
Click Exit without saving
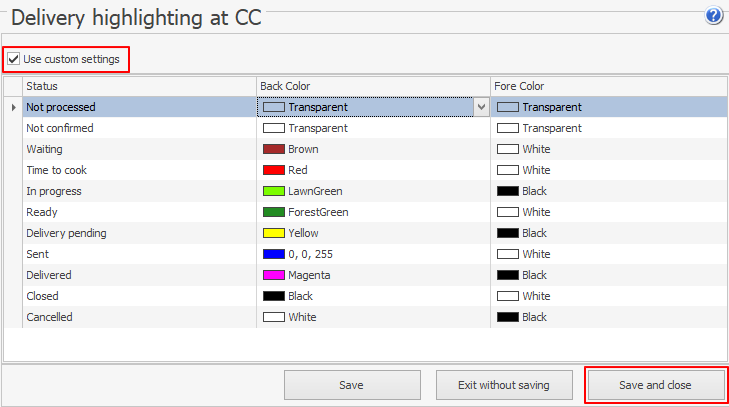[x=505, y=385]
